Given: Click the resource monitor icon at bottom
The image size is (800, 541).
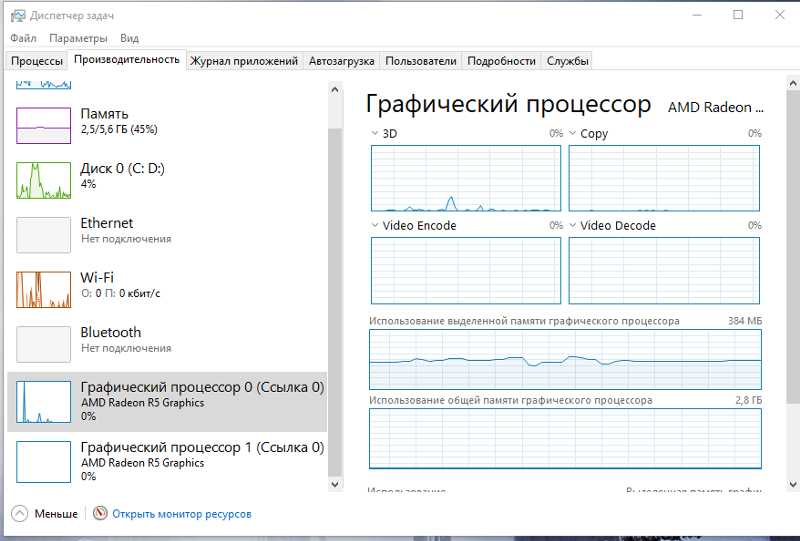Looking at the screenshot, I should (x=100, y=513).
